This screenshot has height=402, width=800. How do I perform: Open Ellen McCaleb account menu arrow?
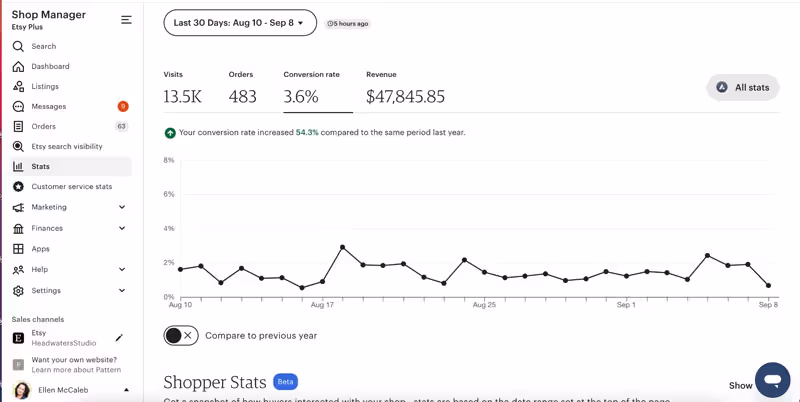coord(127,390)
